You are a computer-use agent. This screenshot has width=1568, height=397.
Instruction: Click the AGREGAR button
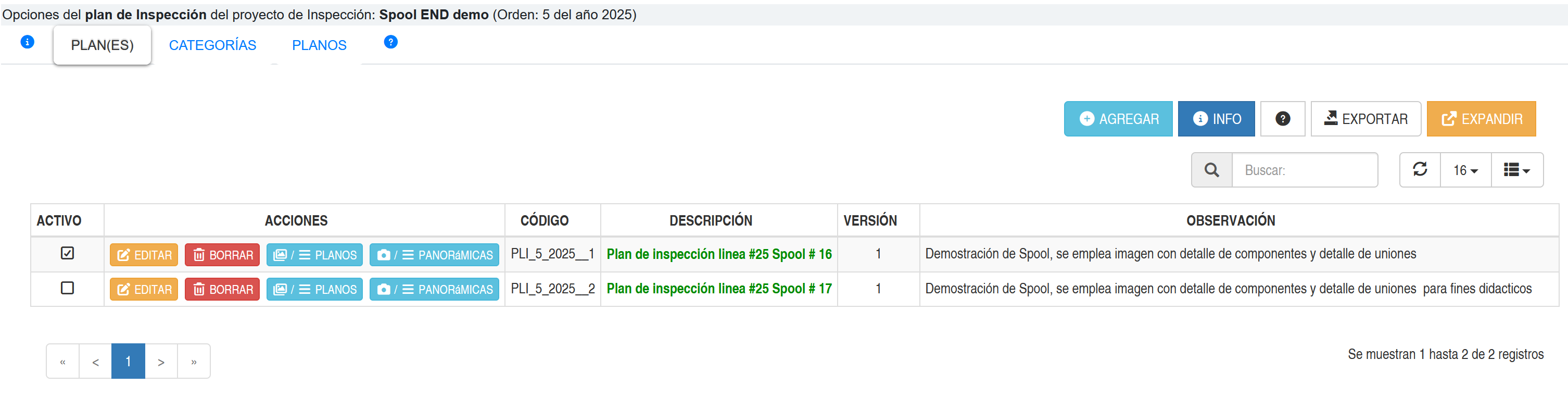coord(1118,119)
